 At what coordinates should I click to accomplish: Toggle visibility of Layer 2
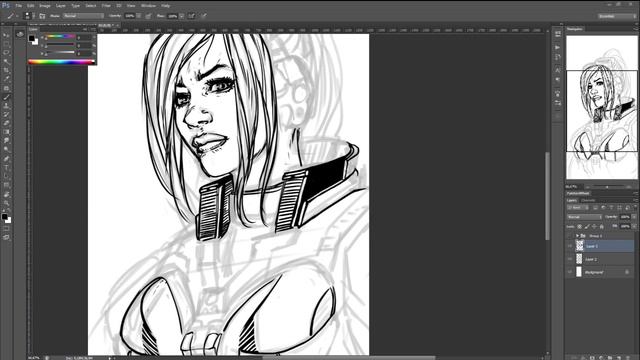(x=570, y=259)
